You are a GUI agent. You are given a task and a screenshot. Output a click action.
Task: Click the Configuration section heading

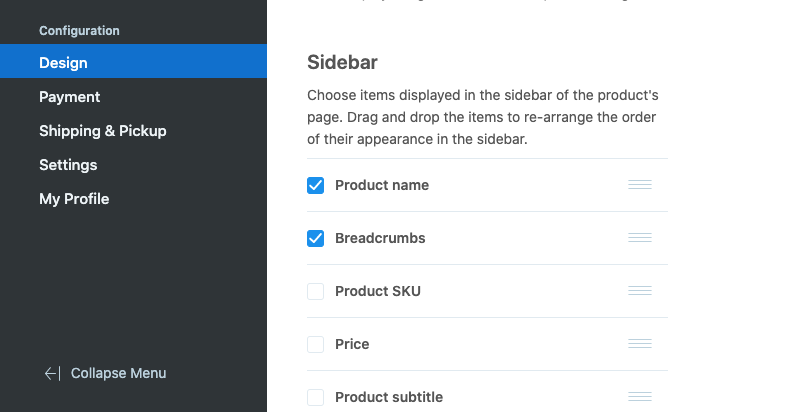(x=79, y=31)
